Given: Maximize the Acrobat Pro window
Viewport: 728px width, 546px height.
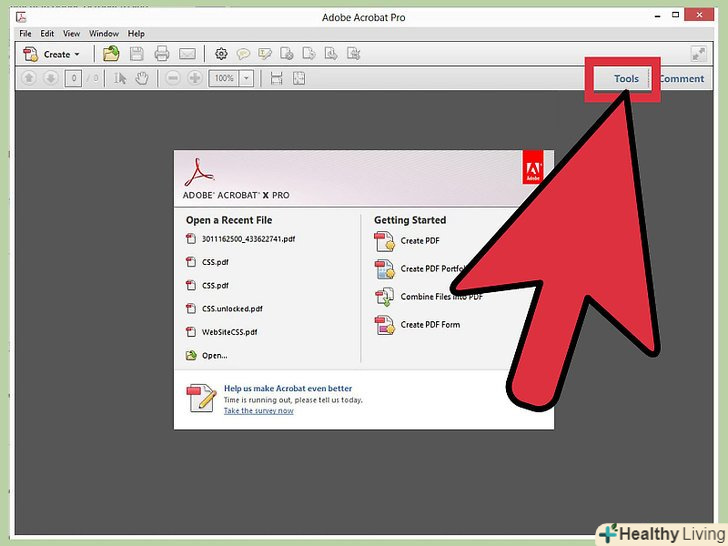Looking at the screenshot, I should pyautogui.click(x=676, y=15).
